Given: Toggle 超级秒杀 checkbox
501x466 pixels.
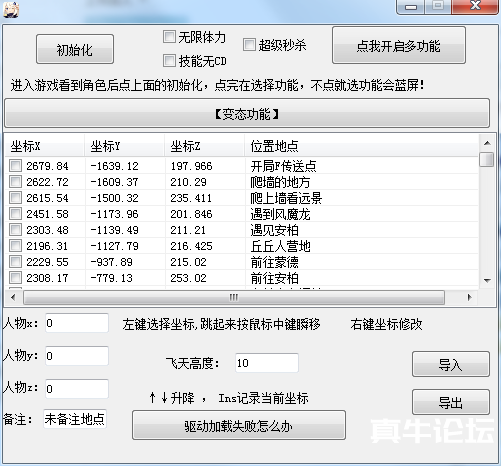Looking at the screenshot, I should point(249,45).
